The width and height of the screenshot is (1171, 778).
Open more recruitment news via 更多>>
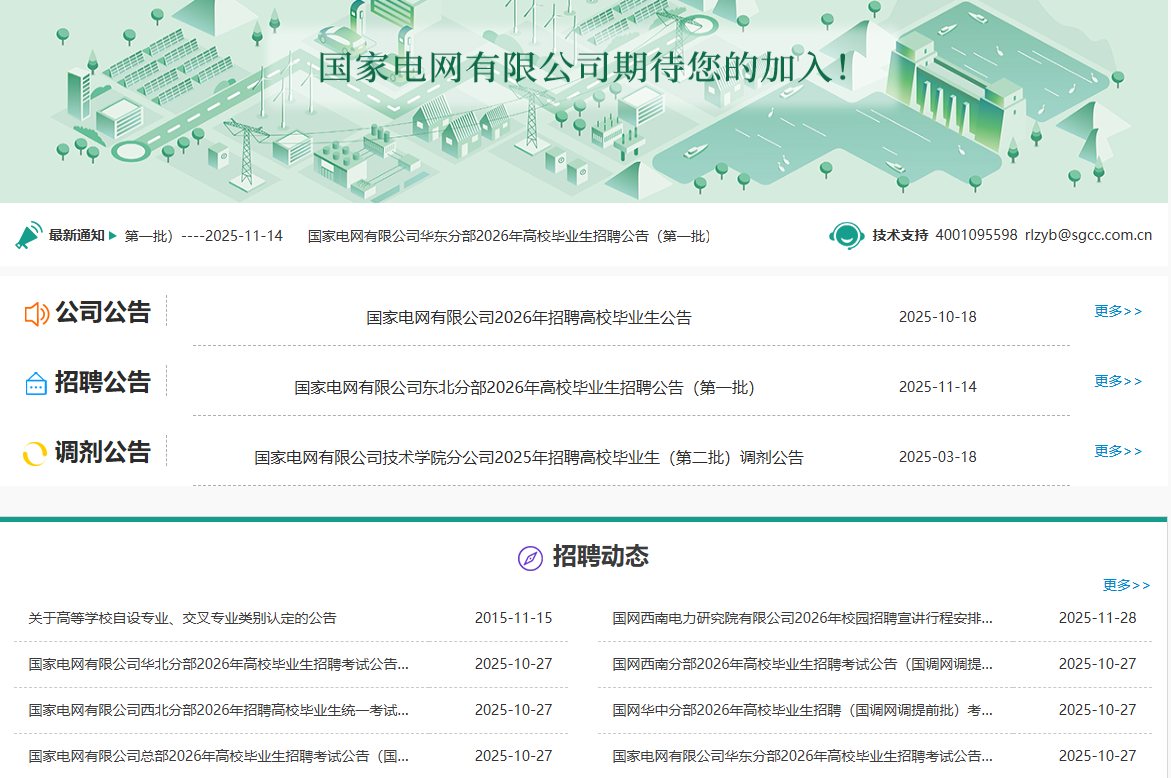point(1126,585)
